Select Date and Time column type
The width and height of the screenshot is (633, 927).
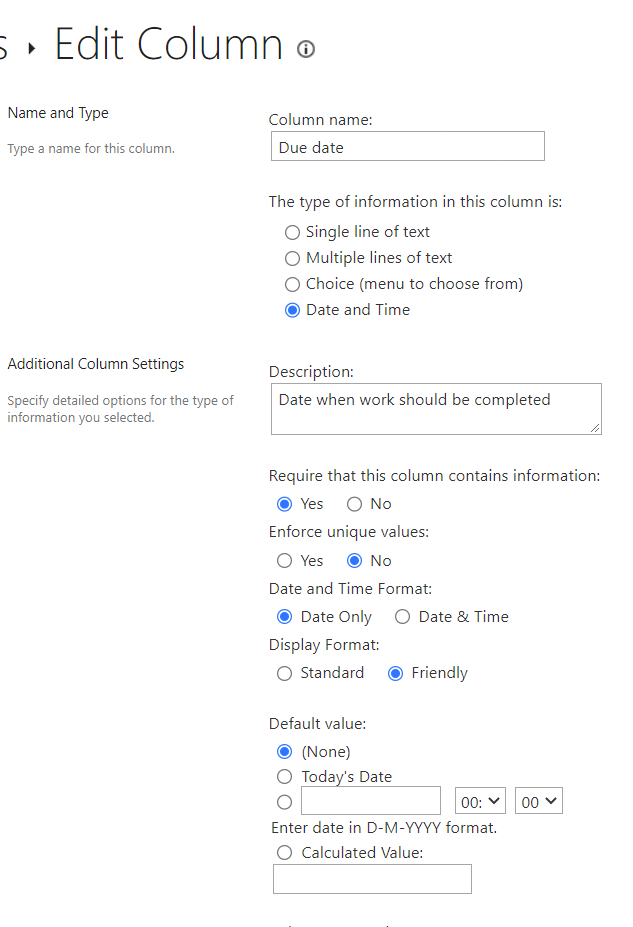pyautogui.click(x=292, y=310)
